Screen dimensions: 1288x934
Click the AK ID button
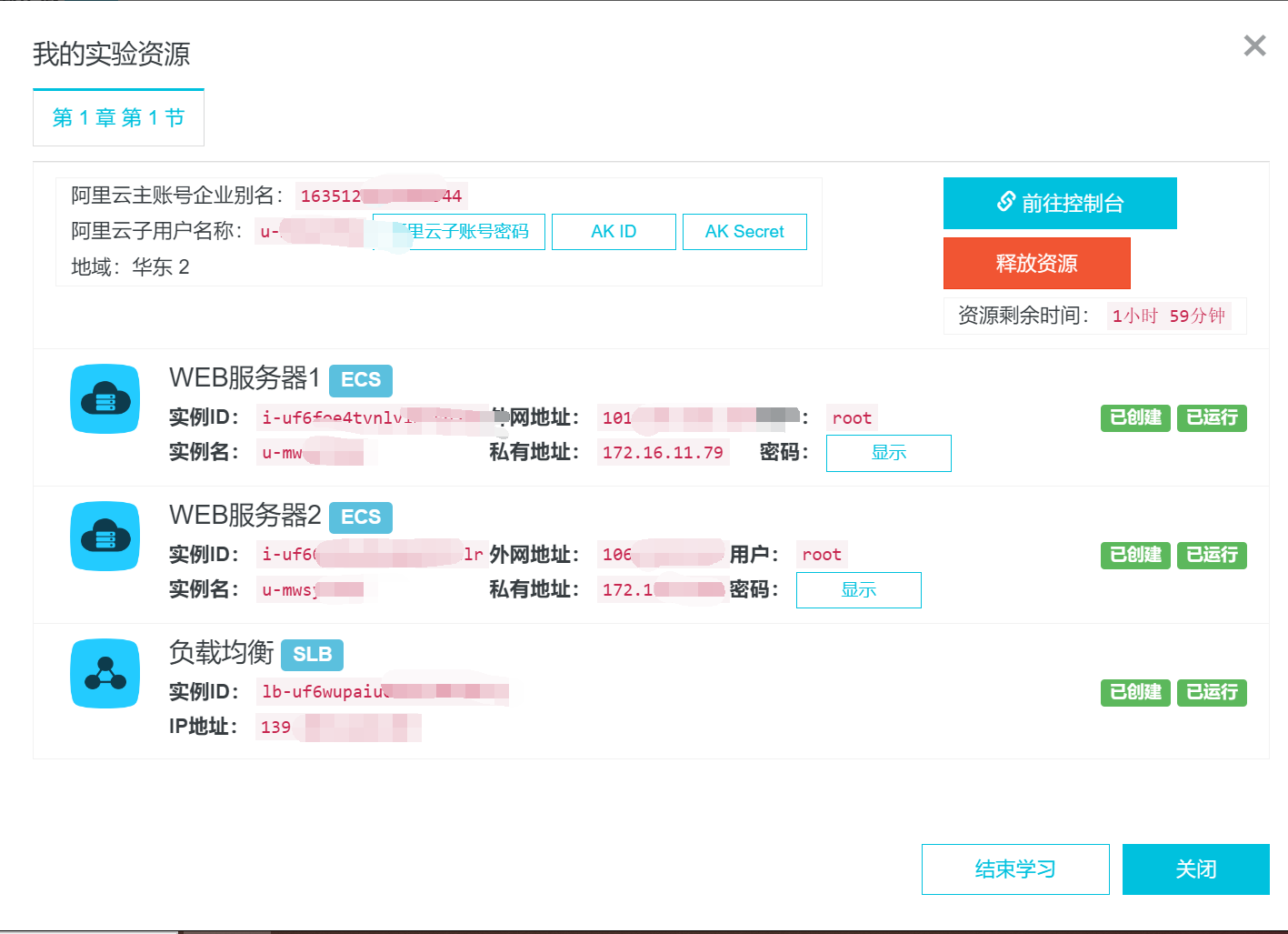click(x=614, y=232)
